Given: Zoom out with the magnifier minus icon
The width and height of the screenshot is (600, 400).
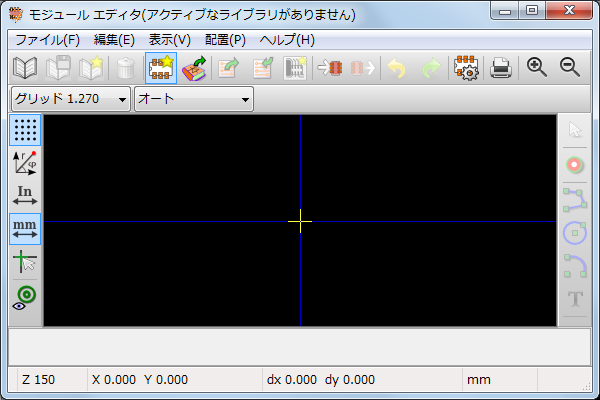Looking at the screenshot, I should click(570, 68).
